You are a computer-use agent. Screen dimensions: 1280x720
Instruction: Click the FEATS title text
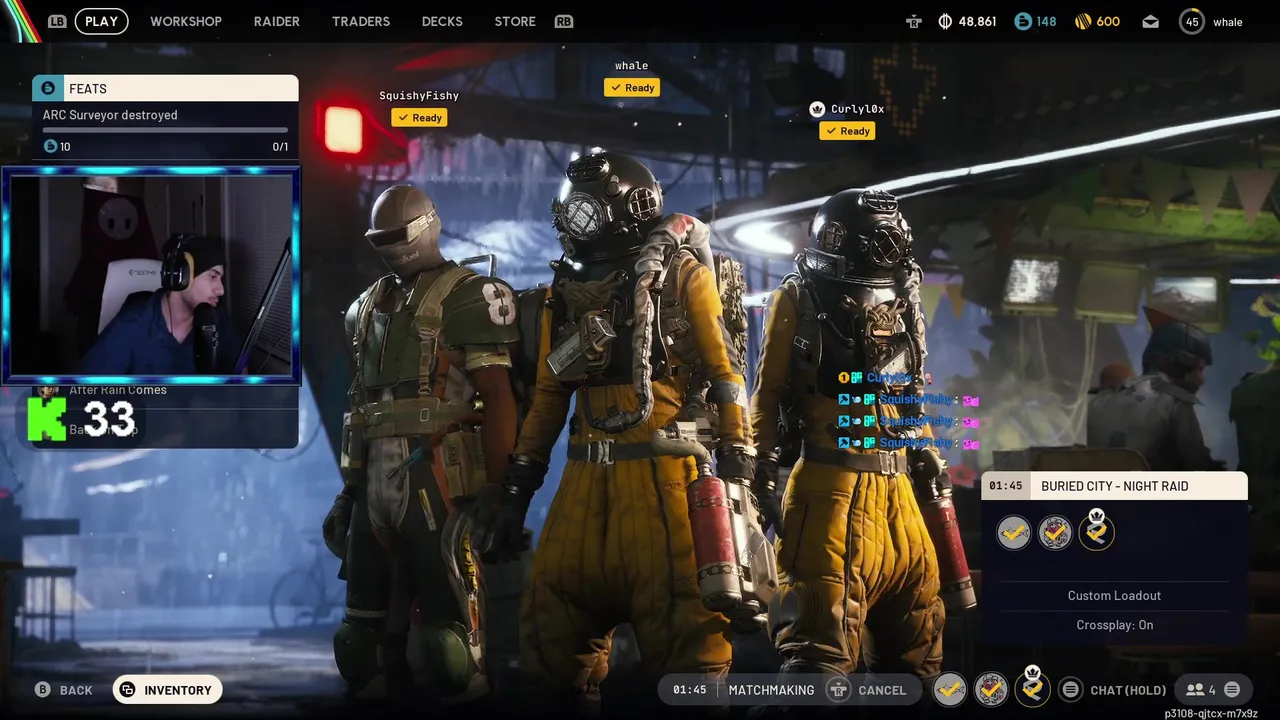click(x=88, y=89)
